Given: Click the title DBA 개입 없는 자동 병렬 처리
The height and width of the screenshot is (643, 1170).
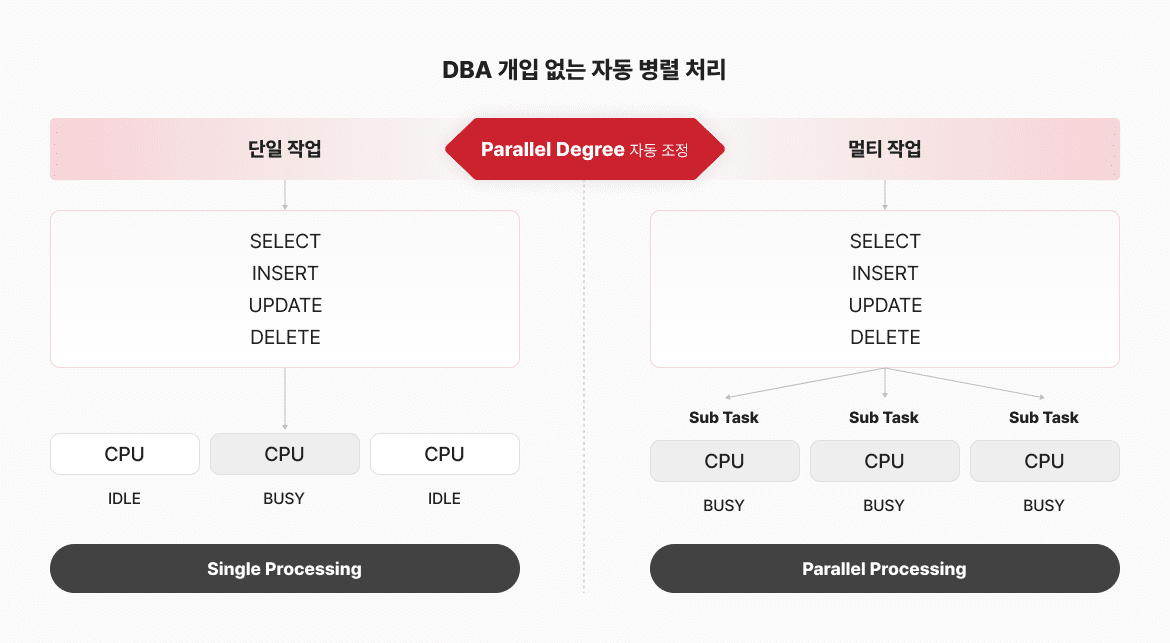Looking at the screenshot, I should 584,69.
